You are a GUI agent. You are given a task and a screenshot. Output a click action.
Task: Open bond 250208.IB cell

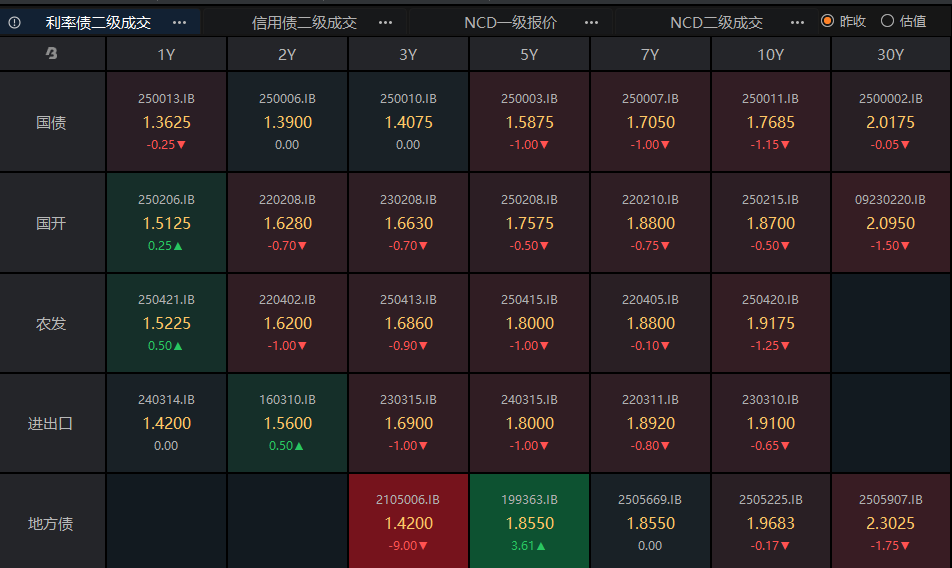529,222
